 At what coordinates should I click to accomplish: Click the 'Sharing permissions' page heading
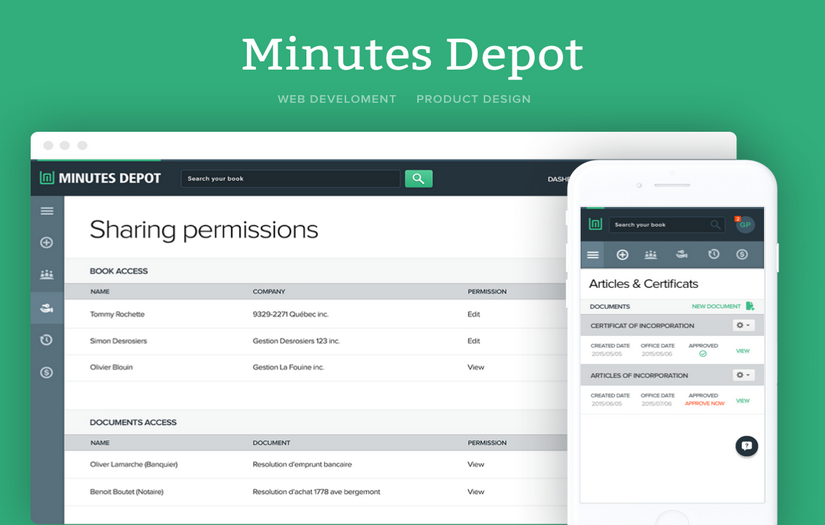tap(204, 230)
